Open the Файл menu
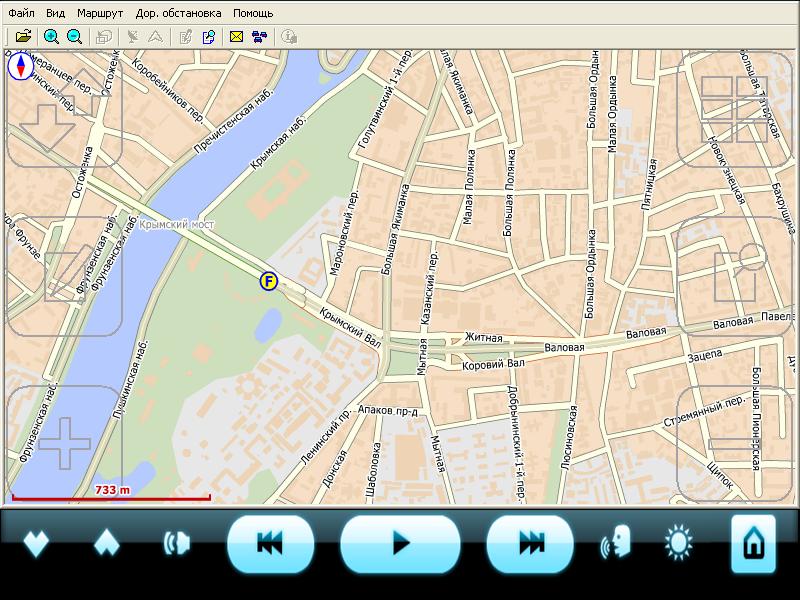800x600 pixels. (21, 14)
